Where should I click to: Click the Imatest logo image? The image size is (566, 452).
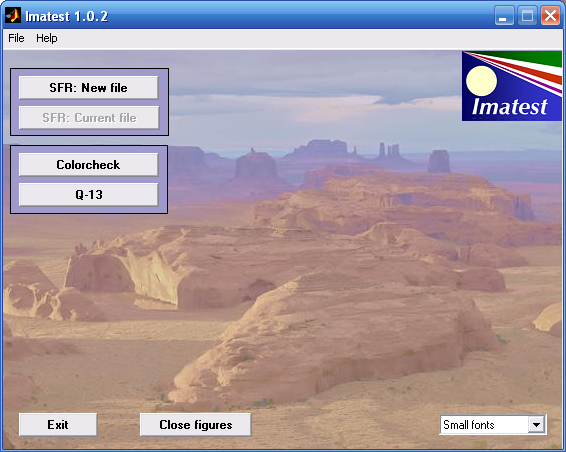(512, 86)
